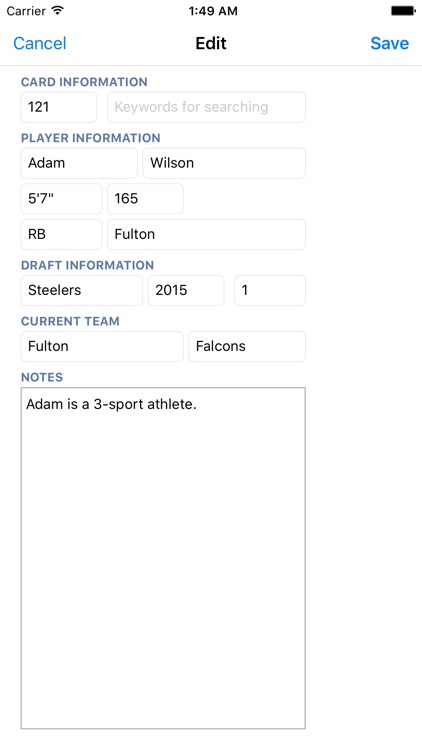Focus the Keywords for searching field
The height and width of the screenshot is (750, 422).
tap(206, 107)
